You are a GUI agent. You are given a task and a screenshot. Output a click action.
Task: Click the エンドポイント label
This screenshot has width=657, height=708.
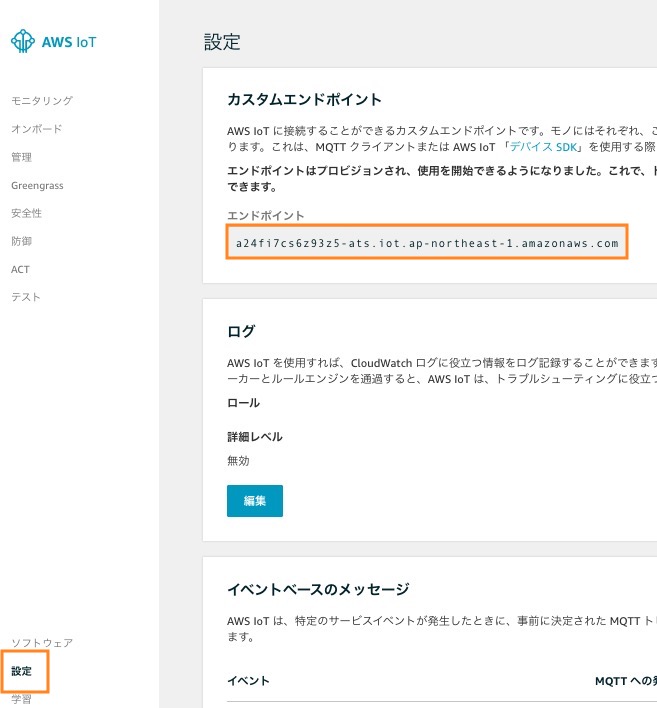tap(266, 216)
